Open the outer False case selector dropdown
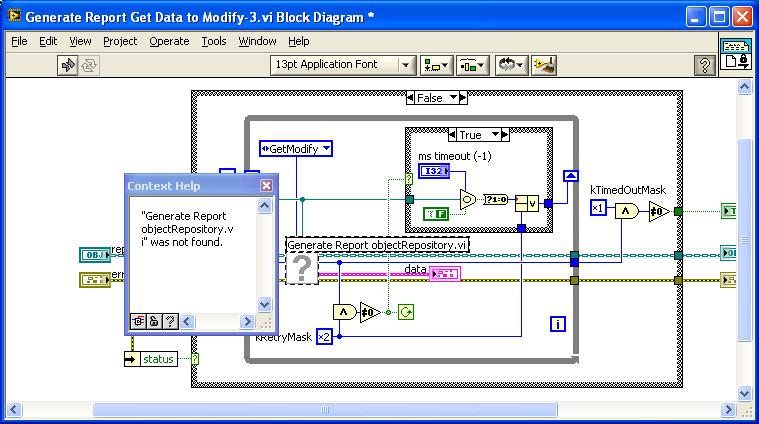759x424 pixels. 453,98
